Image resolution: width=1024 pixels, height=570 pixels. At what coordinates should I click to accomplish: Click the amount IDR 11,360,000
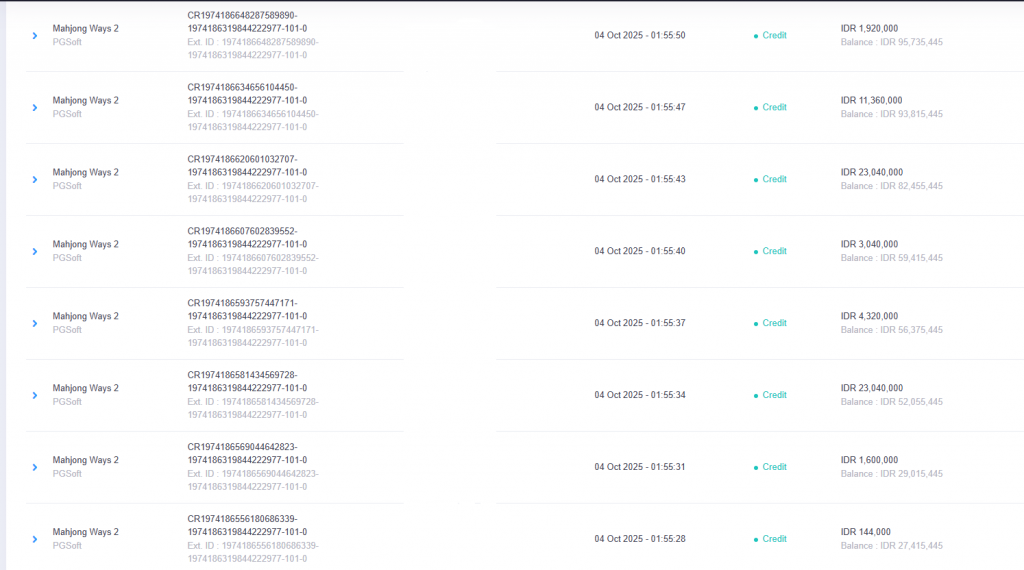click(871, 100)
